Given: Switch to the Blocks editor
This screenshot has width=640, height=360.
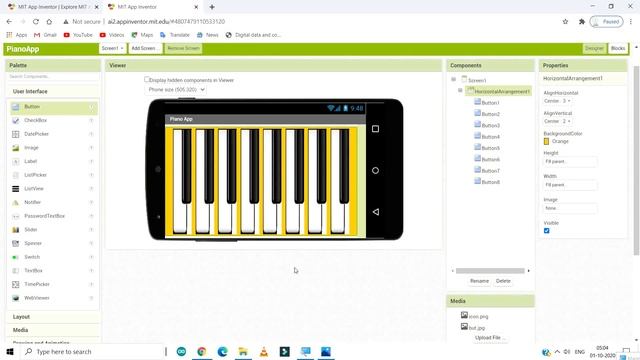Looking at the screenshot, I should click(618, 48).
